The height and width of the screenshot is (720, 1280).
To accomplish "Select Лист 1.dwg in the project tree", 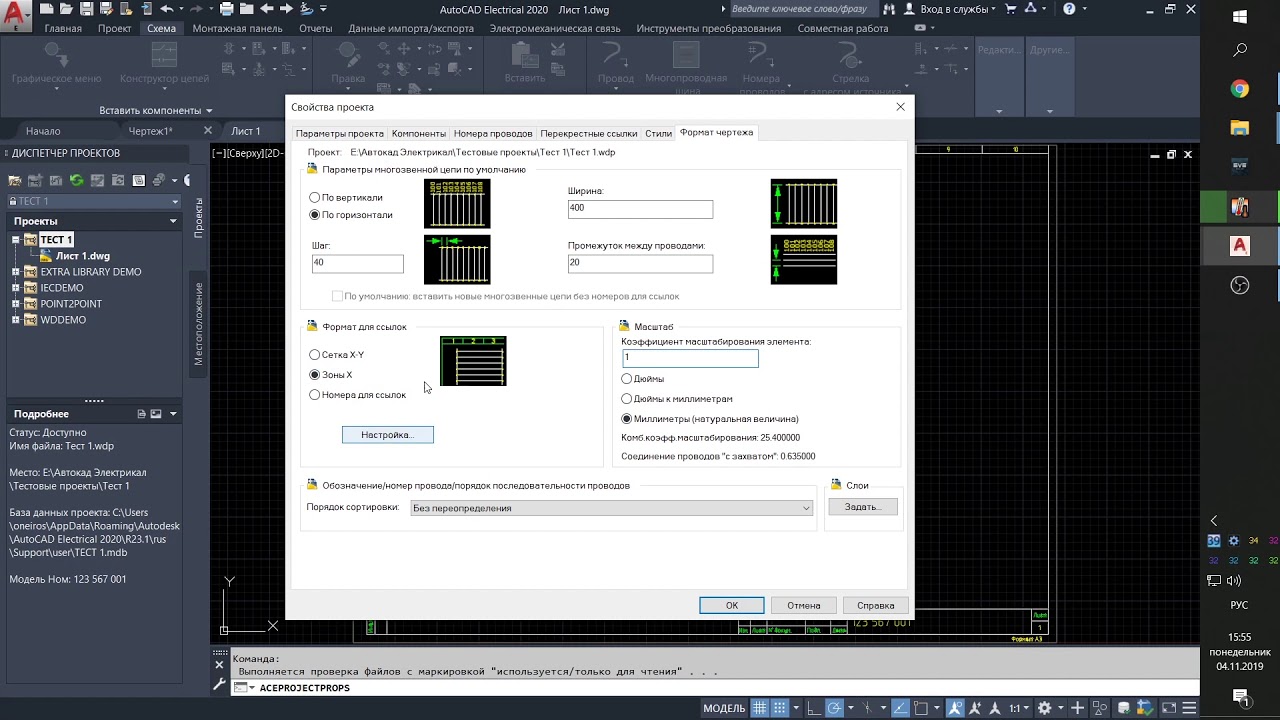I will point(82,256).
